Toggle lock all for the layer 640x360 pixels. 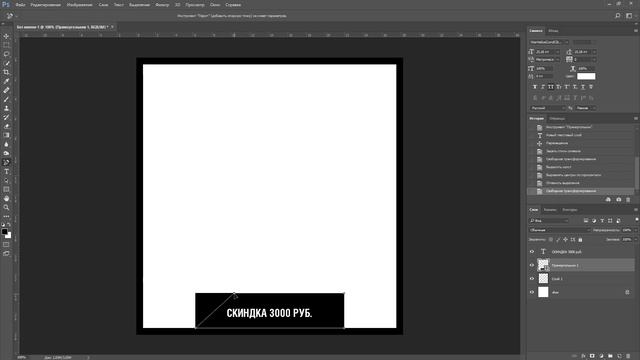[580, 240]
